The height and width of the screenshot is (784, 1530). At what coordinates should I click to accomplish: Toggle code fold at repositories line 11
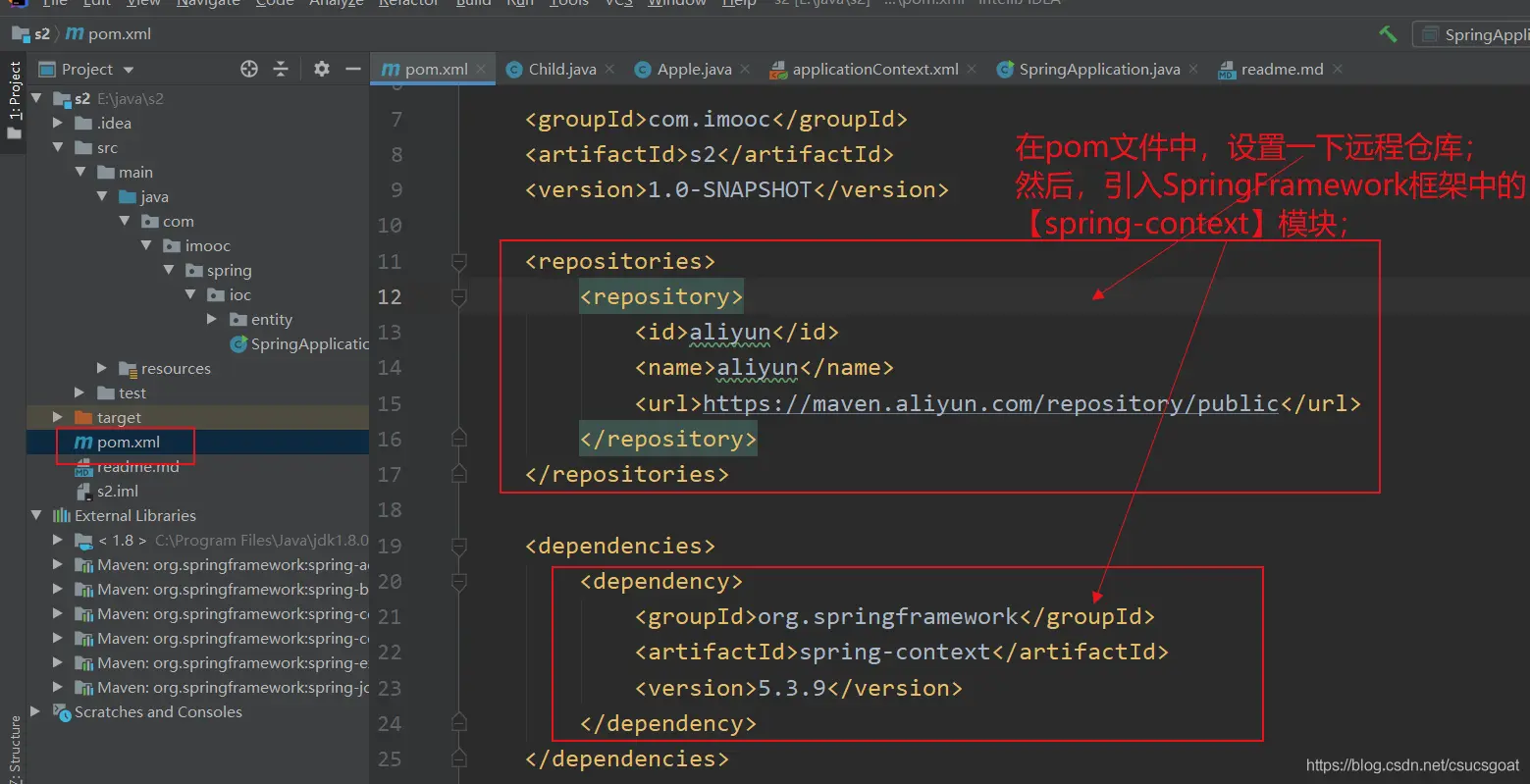pyautogui.click(x=458, y=262)
